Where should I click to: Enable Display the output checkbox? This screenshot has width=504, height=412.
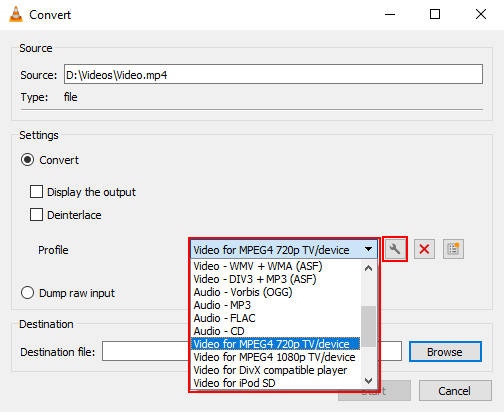[x=36, y=192]
